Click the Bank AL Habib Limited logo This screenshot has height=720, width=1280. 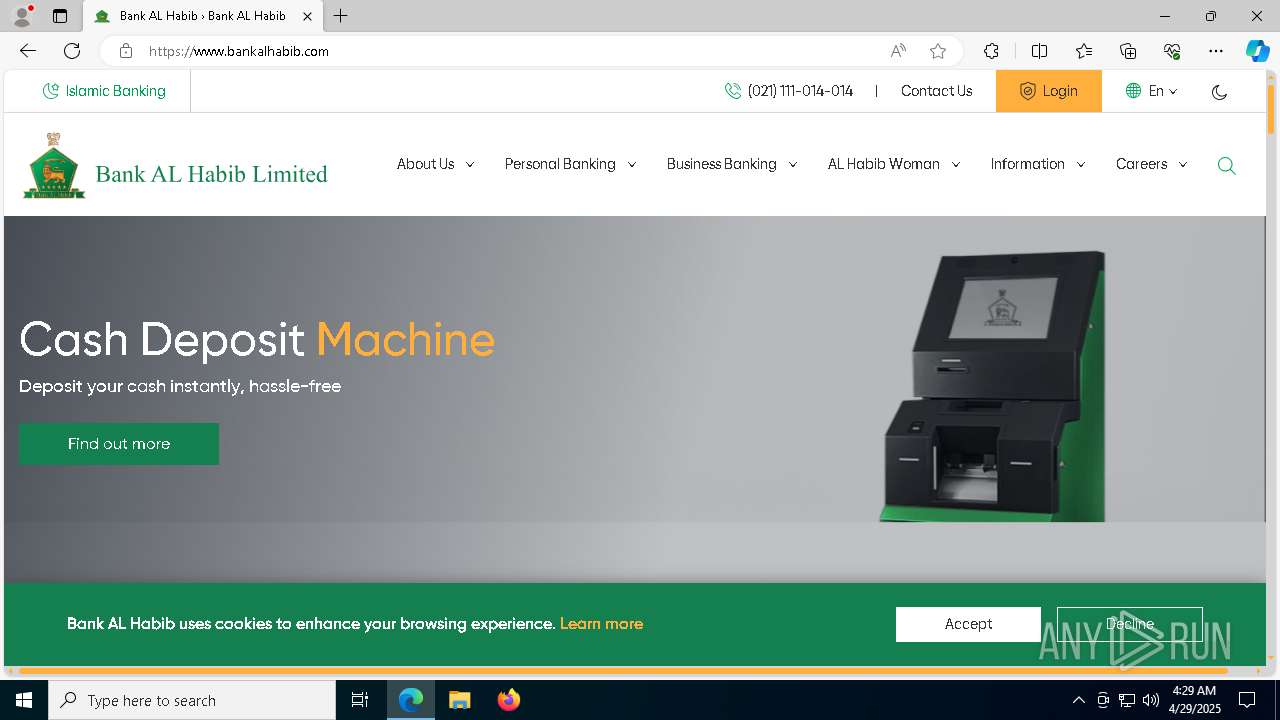[x=175, y=166]
